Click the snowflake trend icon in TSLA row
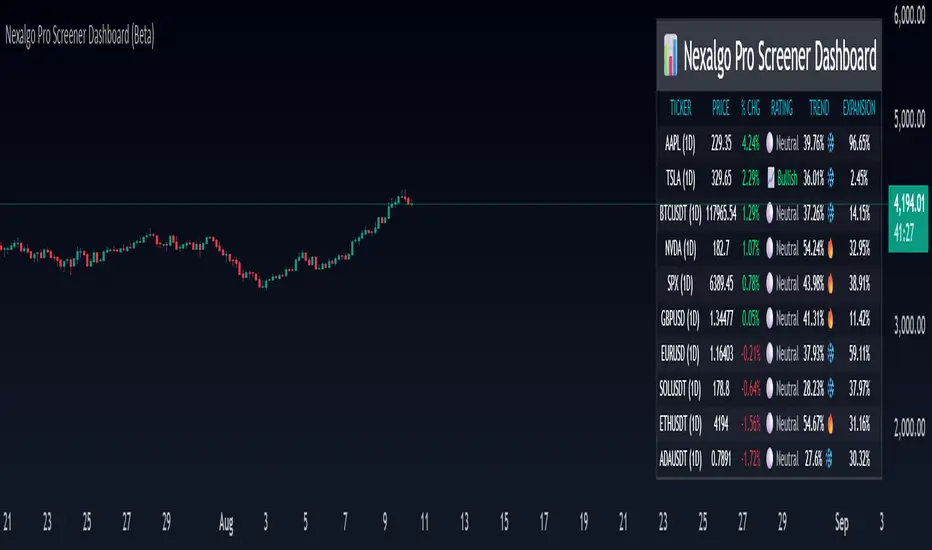 point(830,178)
